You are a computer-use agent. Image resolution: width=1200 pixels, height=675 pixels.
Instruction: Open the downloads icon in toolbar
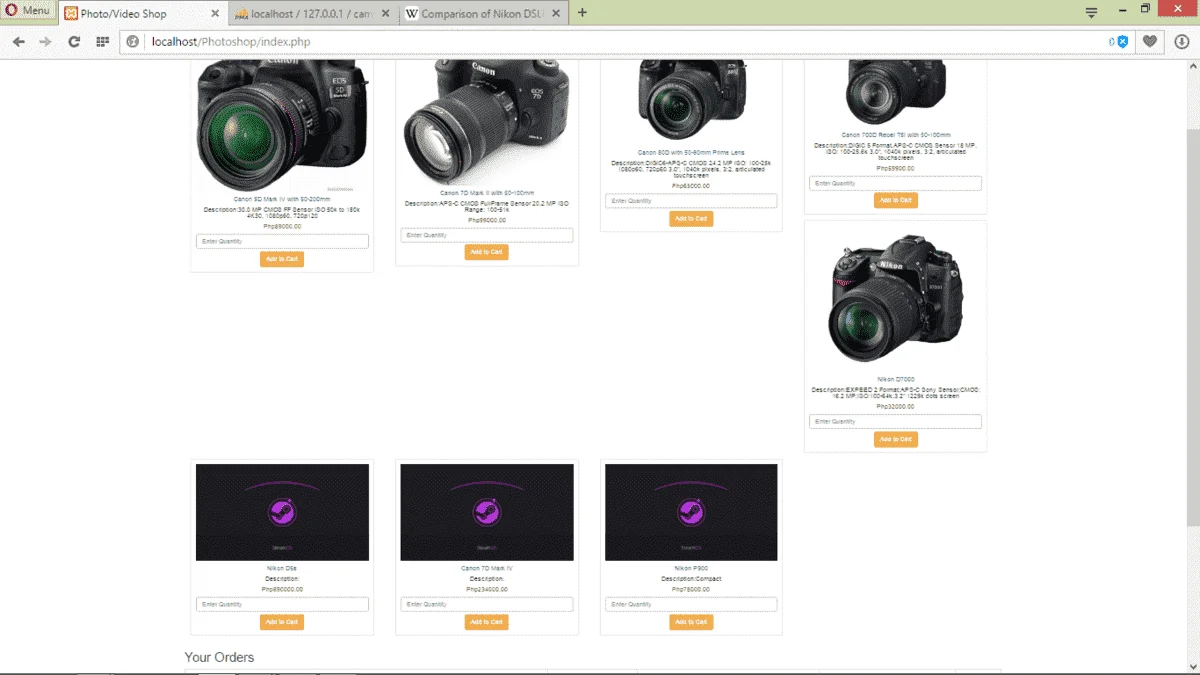pyautogui.click(x=1182, y=41)
